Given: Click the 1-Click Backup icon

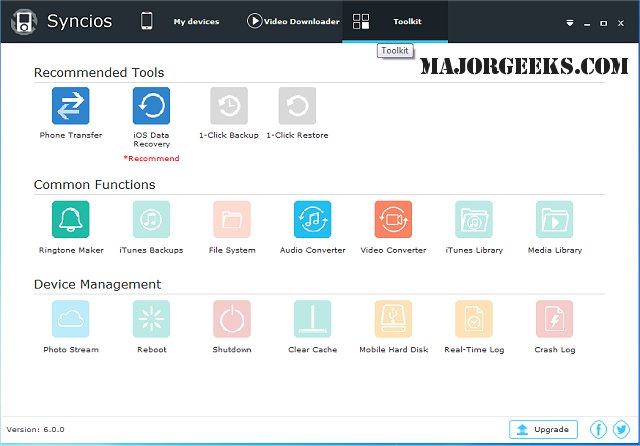Looking at the screenshot, I should coord(229,106).
